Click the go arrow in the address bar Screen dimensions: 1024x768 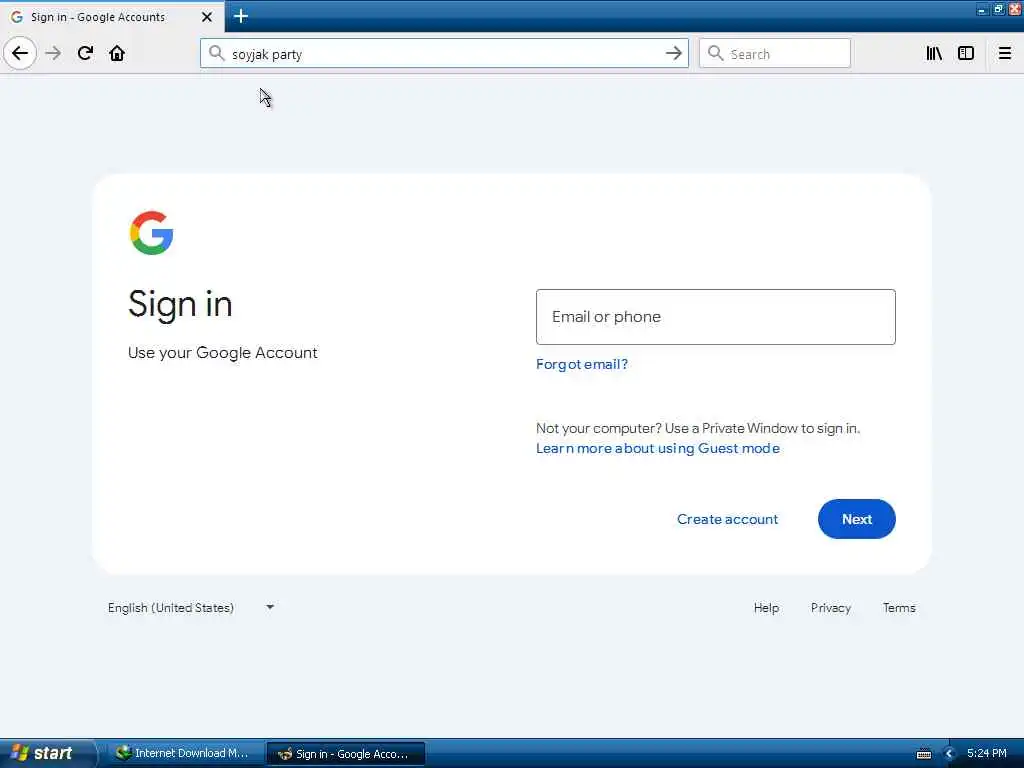(x=673, y=54)
